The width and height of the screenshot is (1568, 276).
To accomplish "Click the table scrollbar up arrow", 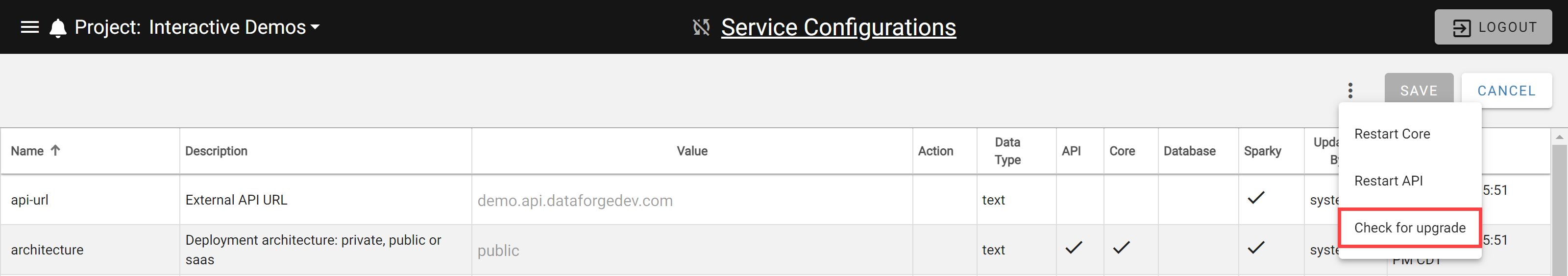I will (1559, 138).
